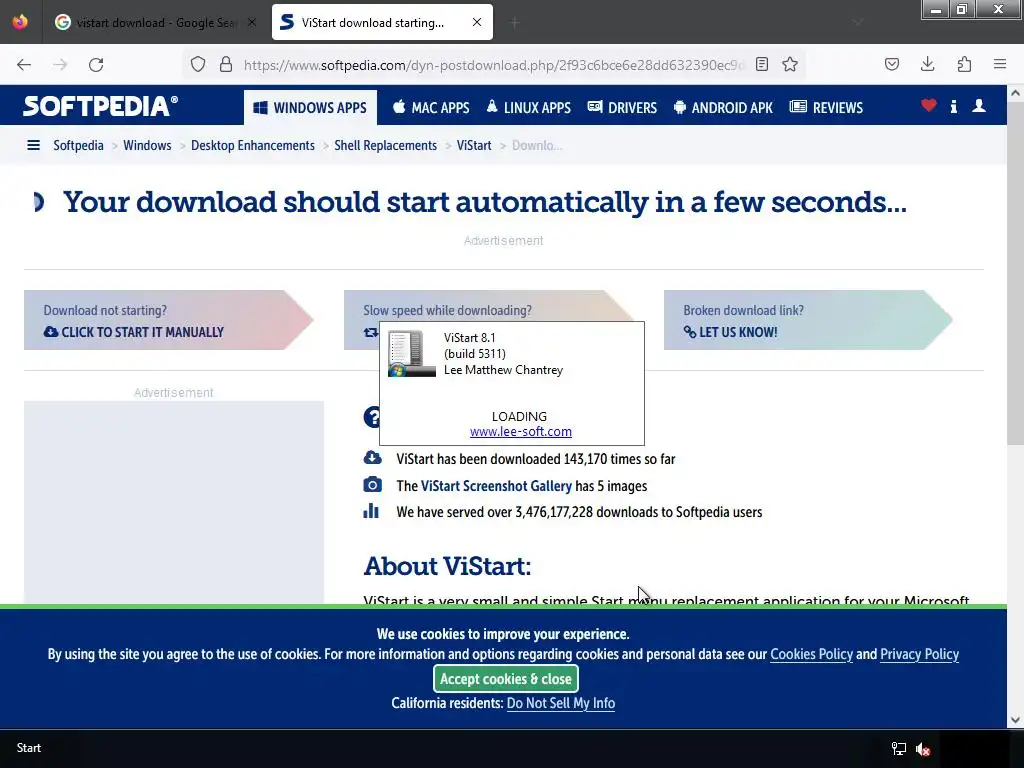Open the Firefox downloads panel
The width and height of the screenshot is (1024, 768).
[x=927, y=65]
